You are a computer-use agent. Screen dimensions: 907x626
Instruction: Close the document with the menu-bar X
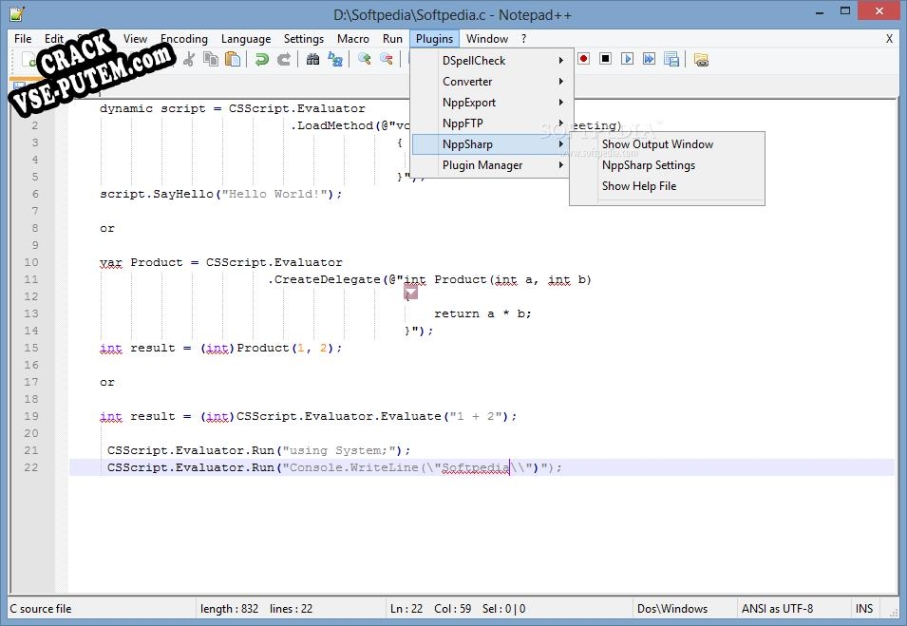pyautogui.click(x=889, y=39)
